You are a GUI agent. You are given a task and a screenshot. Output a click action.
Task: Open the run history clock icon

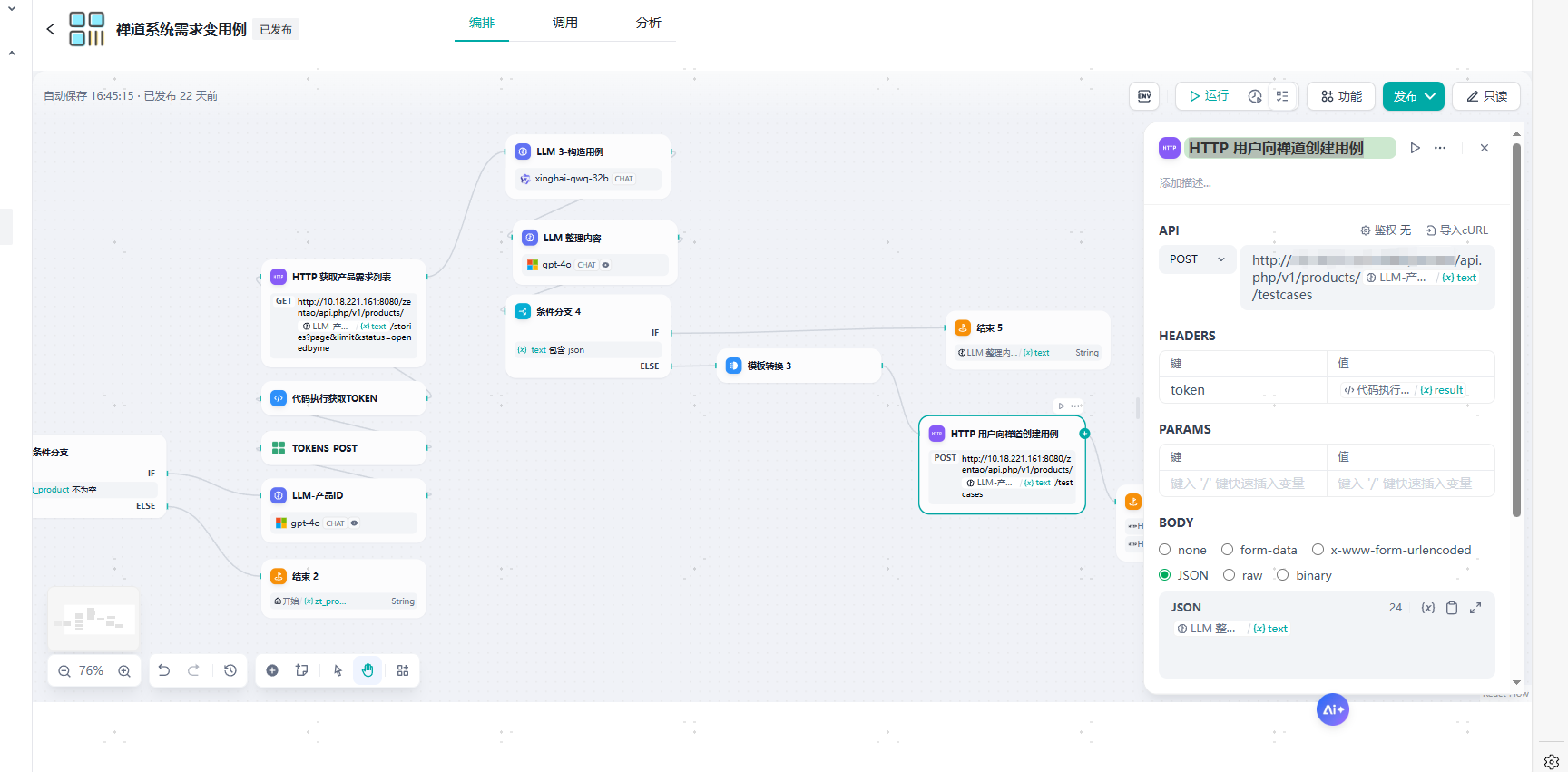pyautogui.click(x=1255, y=96)
